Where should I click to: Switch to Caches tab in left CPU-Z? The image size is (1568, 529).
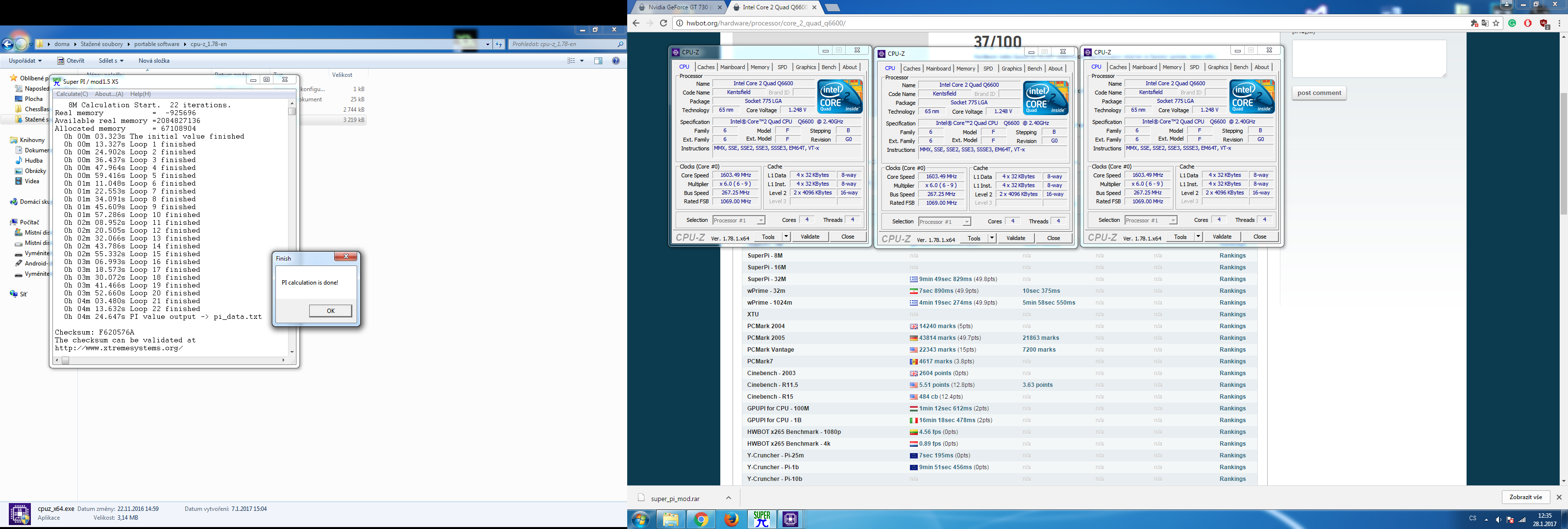[x=706, y=67]
